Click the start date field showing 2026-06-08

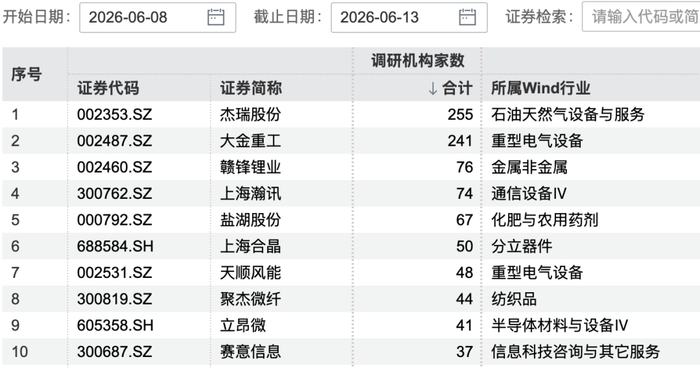[158, 17]
